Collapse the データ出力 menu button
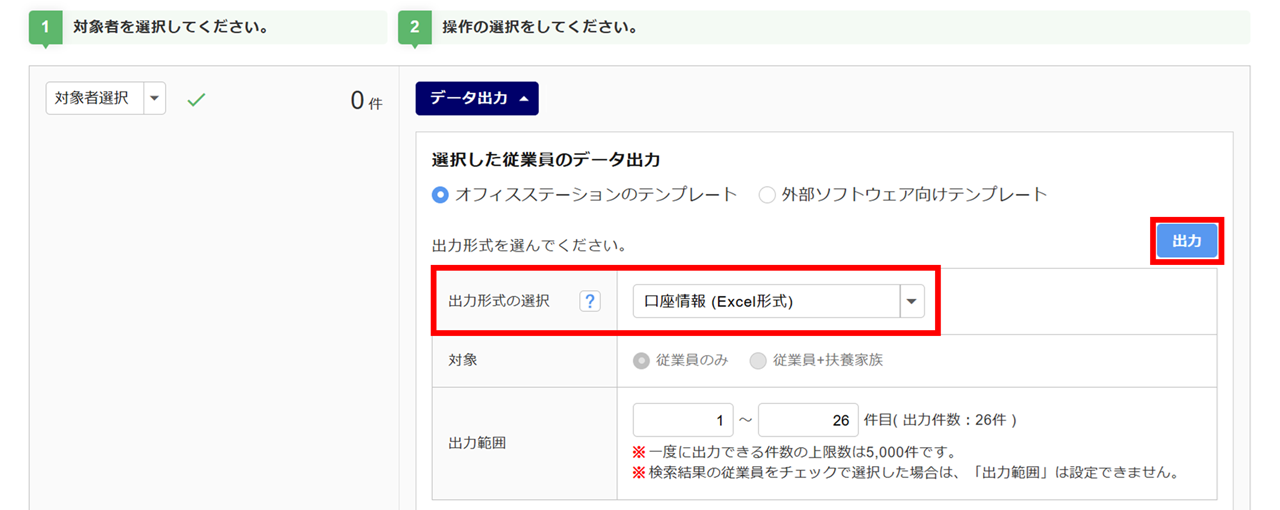Screen dimensions: 1280x510 (477, 98)
